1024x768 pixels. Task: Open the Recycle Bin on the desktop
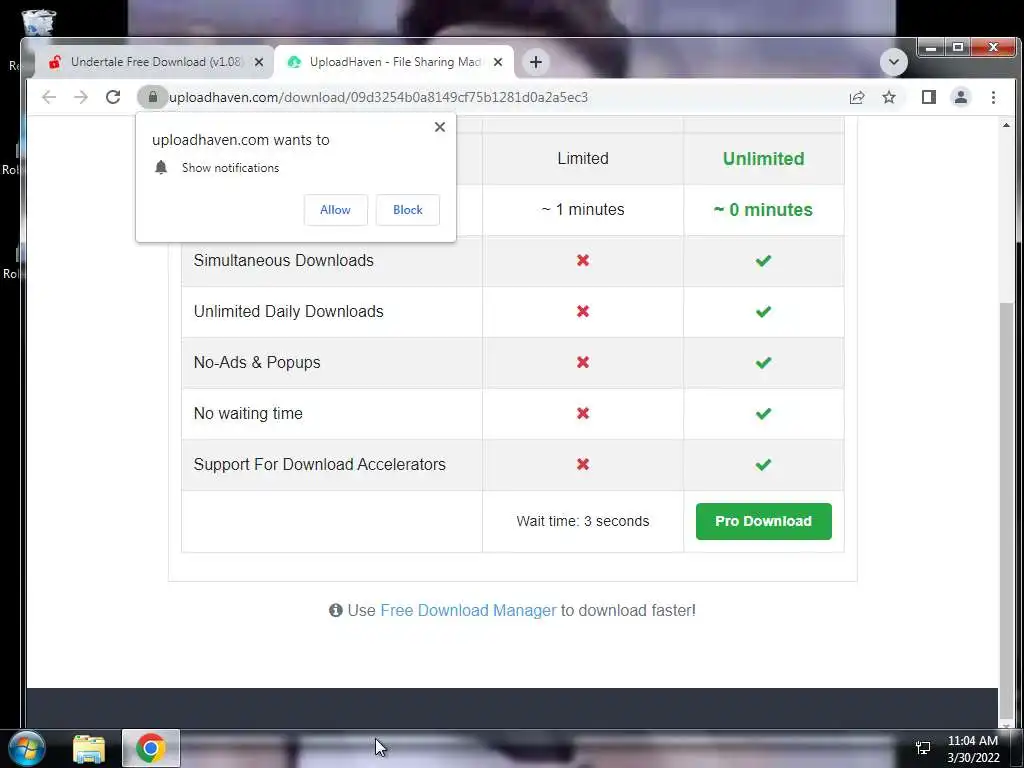tap(39, 22)
